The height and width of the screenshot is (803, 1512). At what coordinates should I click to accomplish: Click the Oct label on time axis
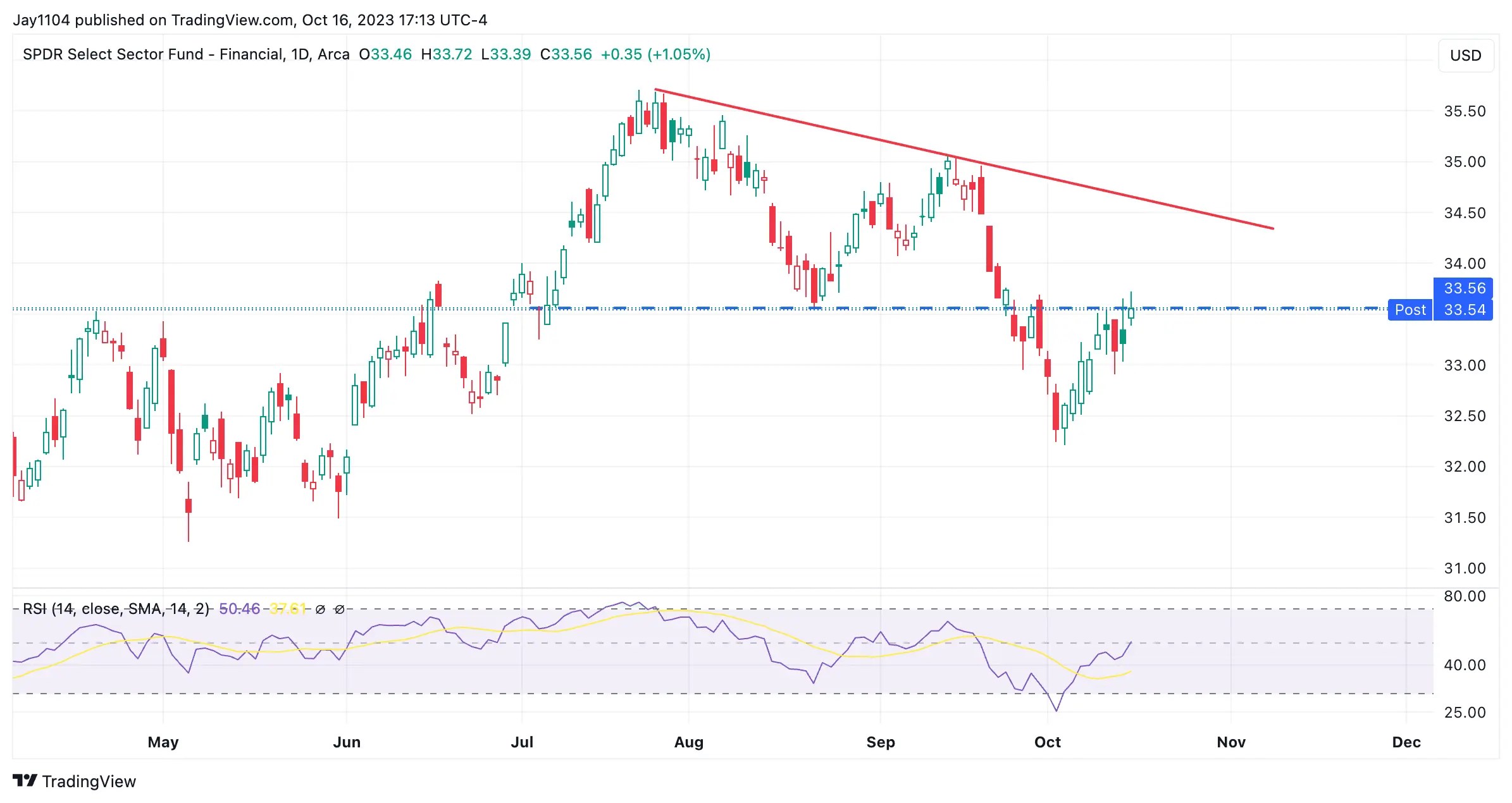click(1048, 742)
